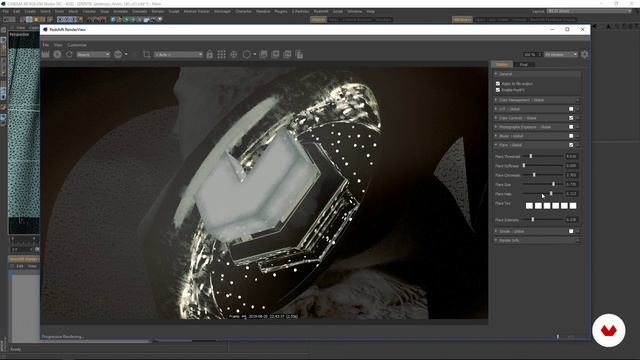Click the zoom percentage field
The image size is (640, 360).
click(533, 54)
